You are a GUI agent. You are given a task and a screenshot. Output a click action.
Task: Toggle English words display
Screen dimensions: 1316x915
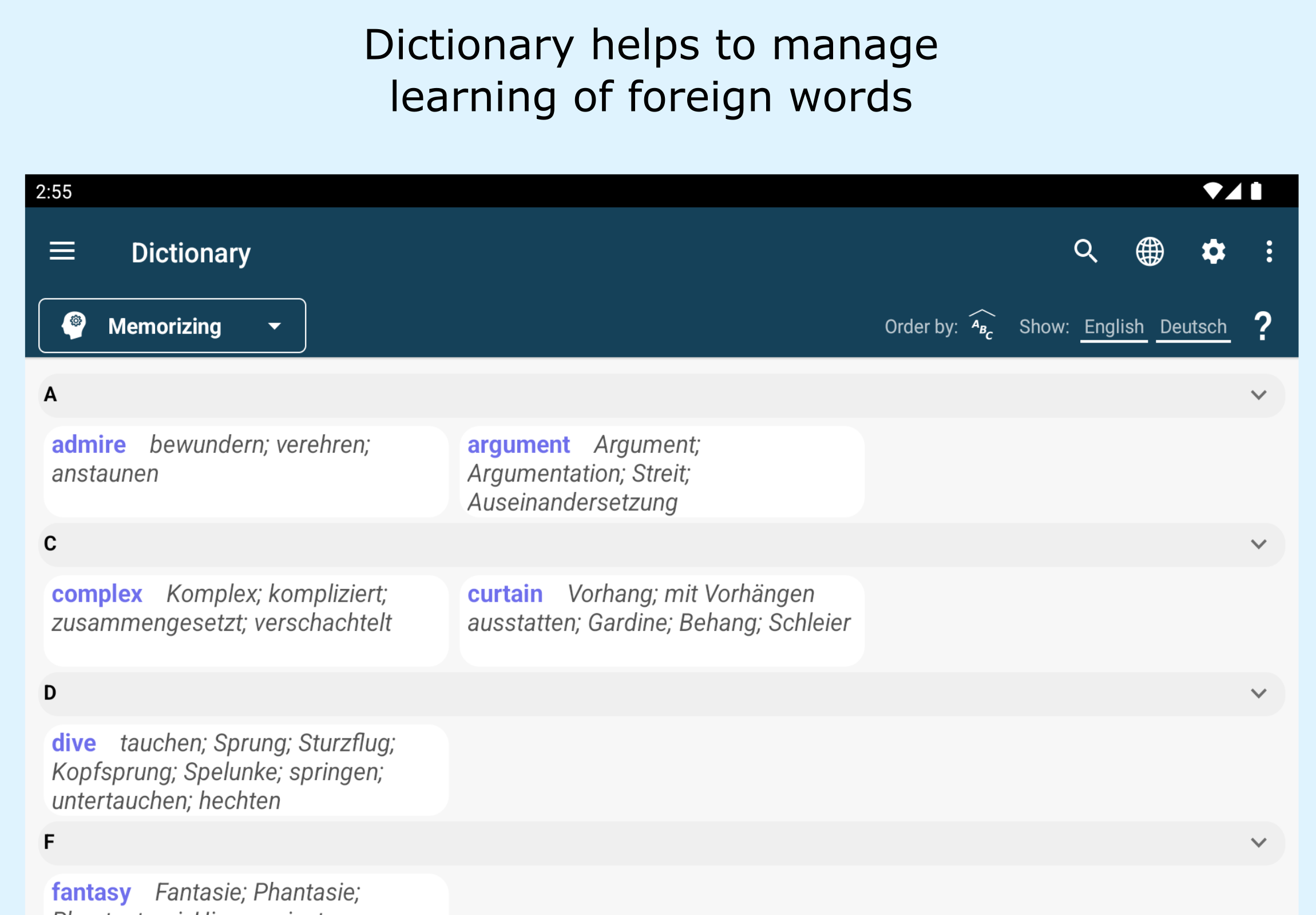click(1113, 327)
